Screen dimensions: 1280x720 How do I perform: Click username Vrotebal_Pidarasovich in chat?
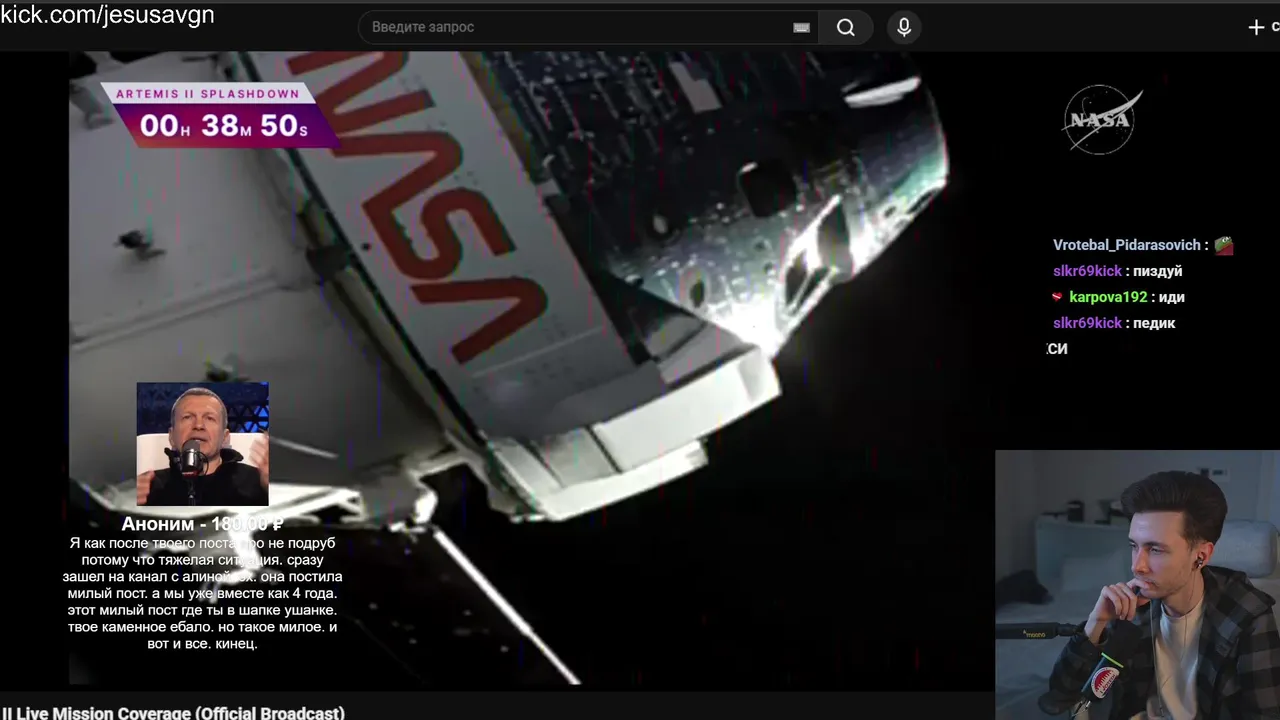(x=1126, y=245)
